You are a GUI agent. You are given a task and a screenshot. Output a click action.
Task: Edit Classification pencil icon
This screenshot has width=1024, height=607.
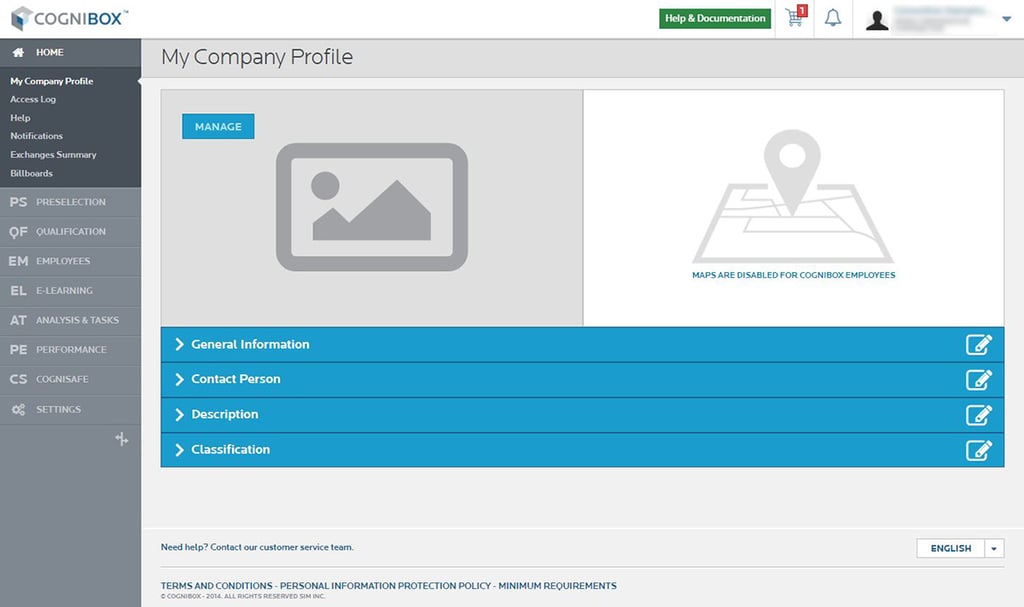click(979, 450)
